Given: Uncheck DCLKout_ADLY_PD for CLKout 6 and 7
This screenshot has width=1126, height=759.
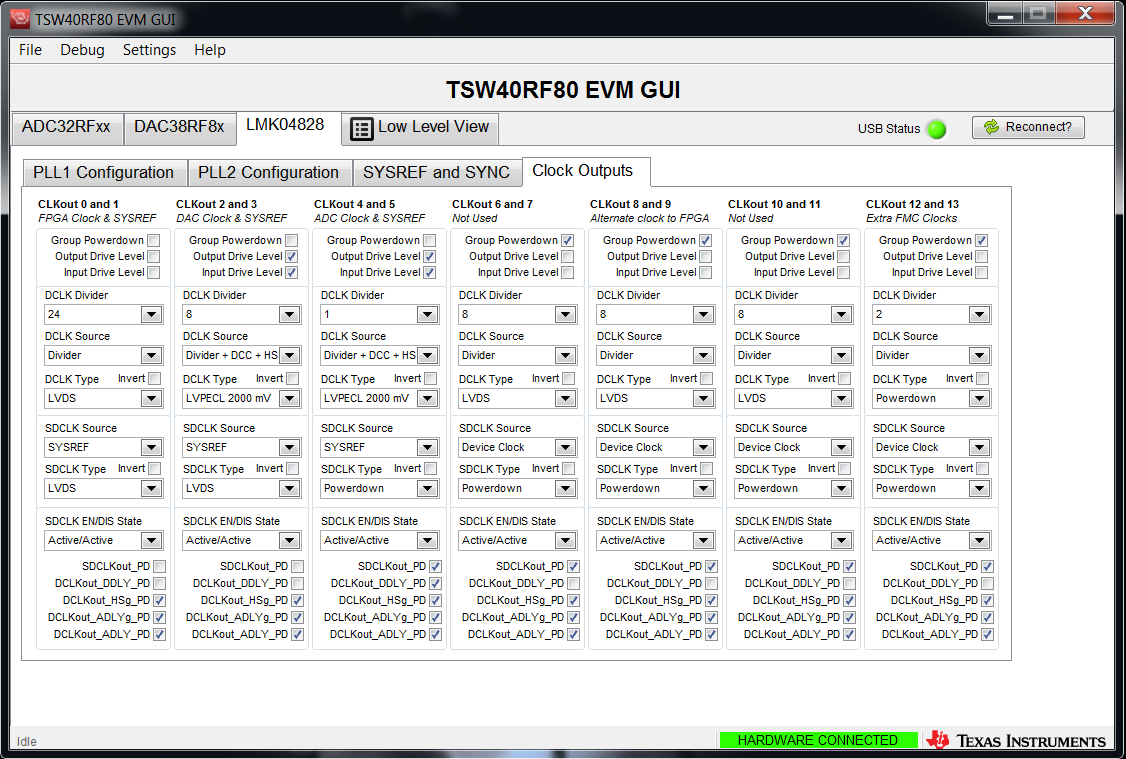Looking at the screenshot, I should point(573,635).
